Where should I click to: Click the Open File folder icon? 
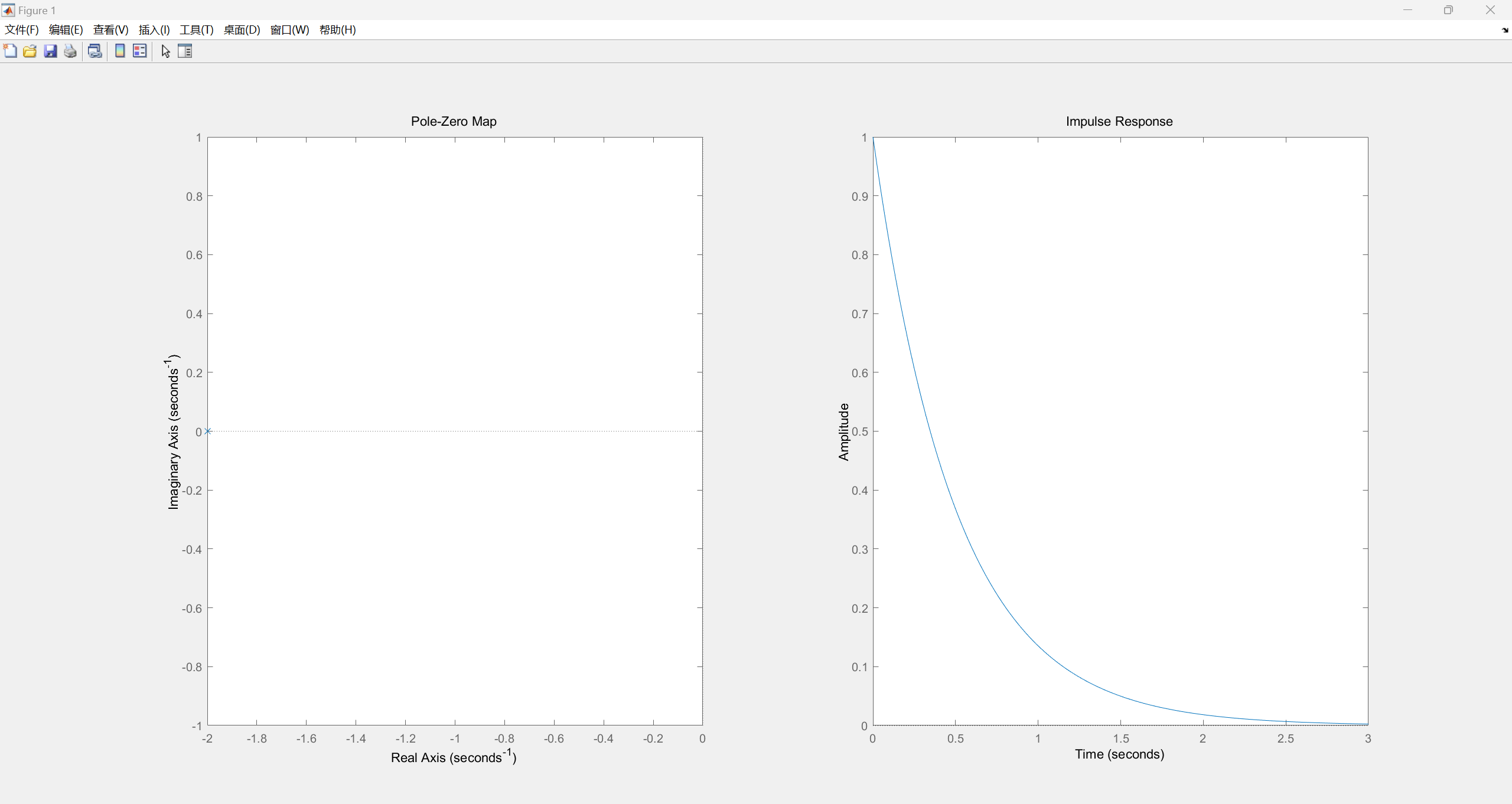click(30, 51)
